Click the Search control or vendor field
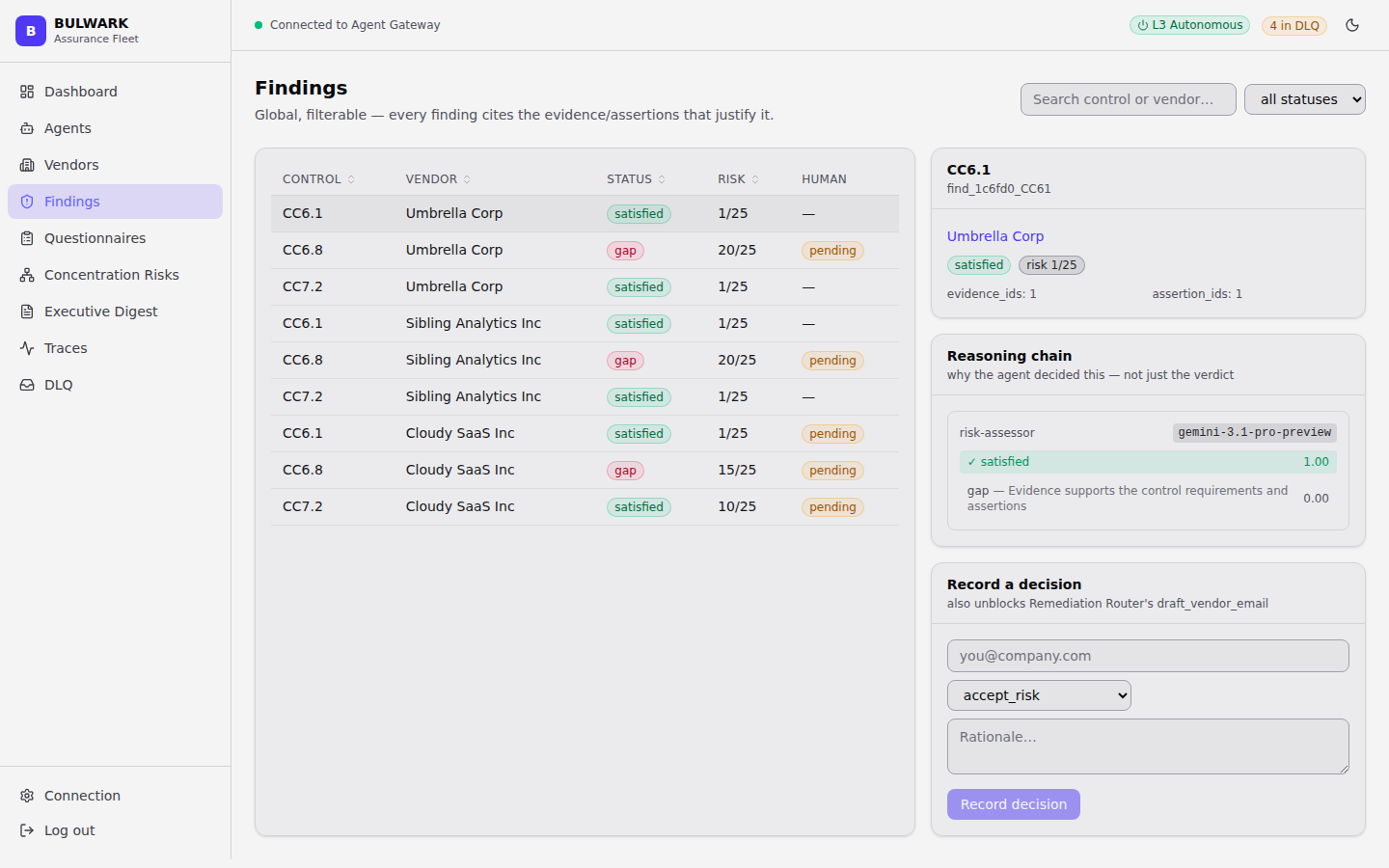This screenshot has height=868, width=1389. click(1129, 99)
